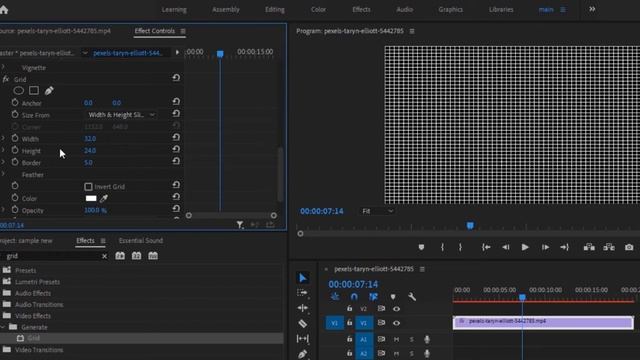
Task: Switch to the Audio workspace
Action: coord(404,9)
